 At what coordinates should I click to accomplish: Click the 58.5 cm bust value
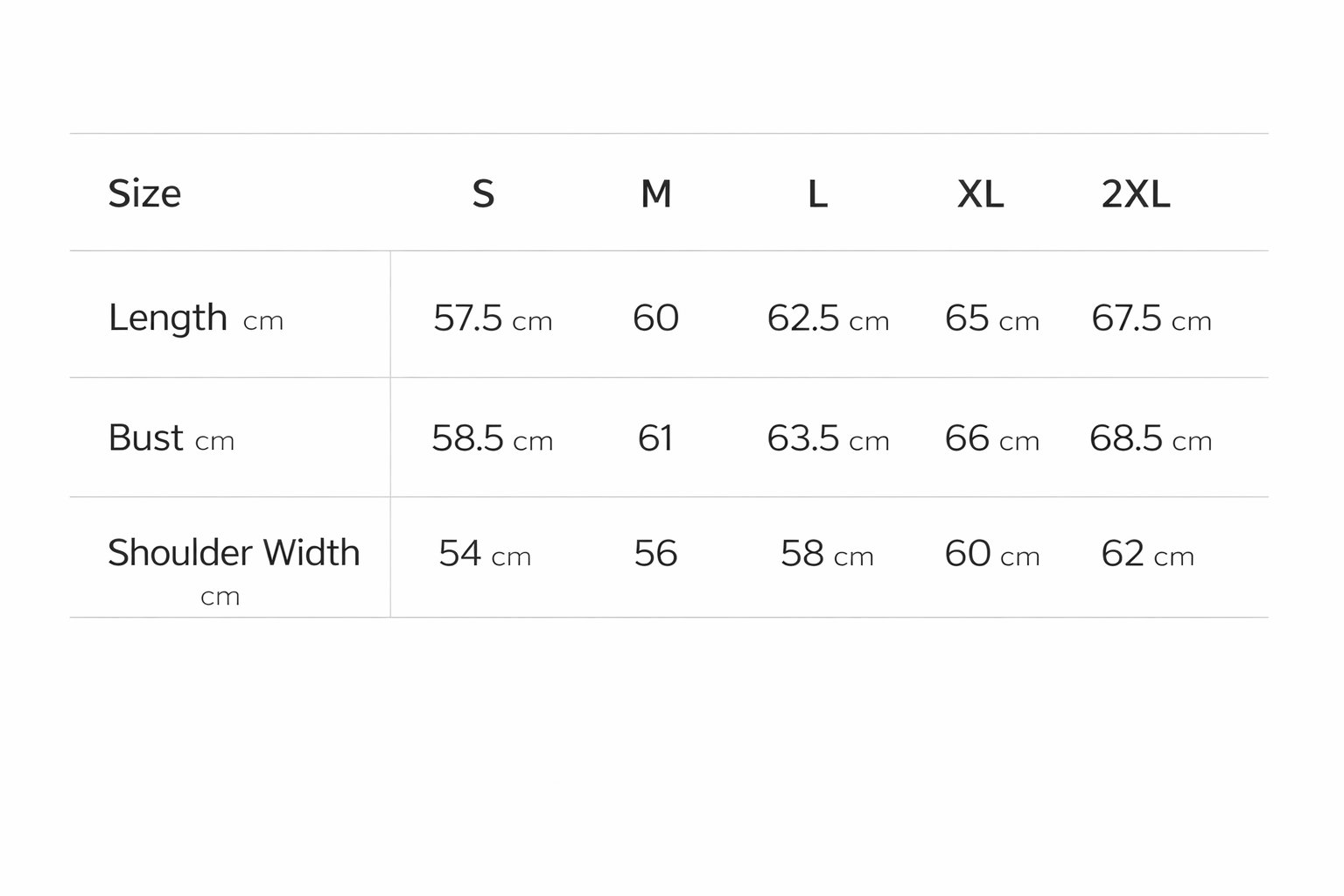coord(492,438)
